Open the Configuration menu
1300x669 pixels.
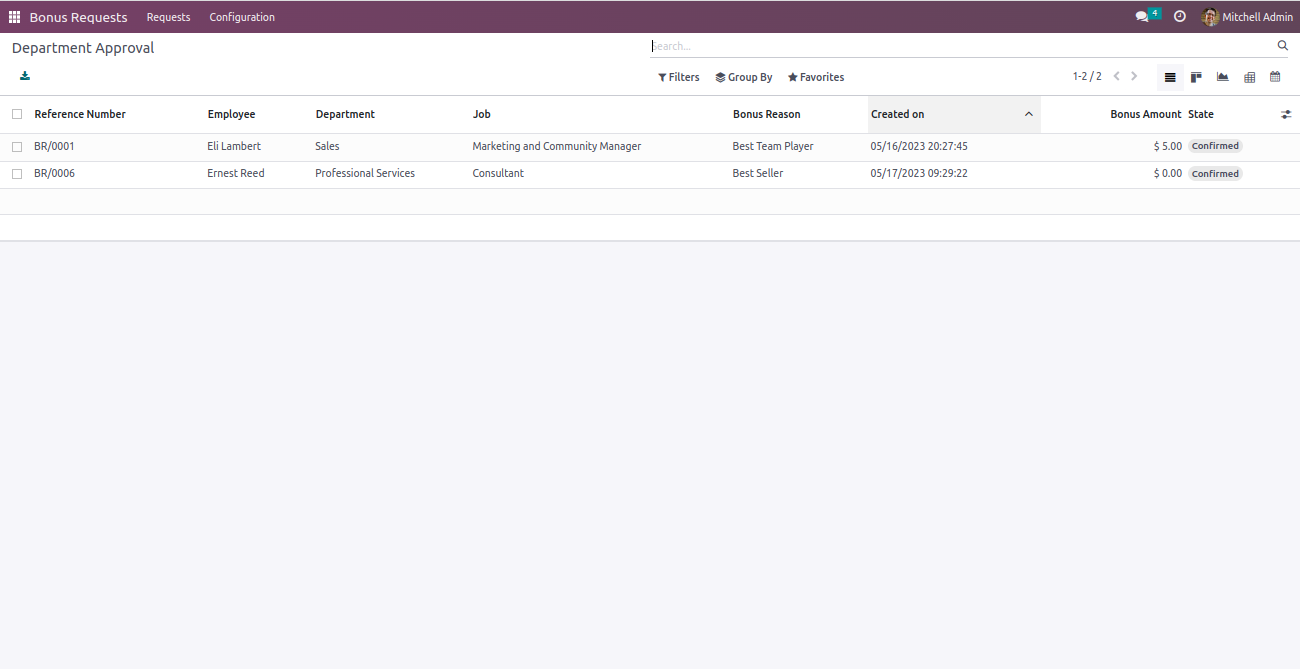click(x=242, y=17)
